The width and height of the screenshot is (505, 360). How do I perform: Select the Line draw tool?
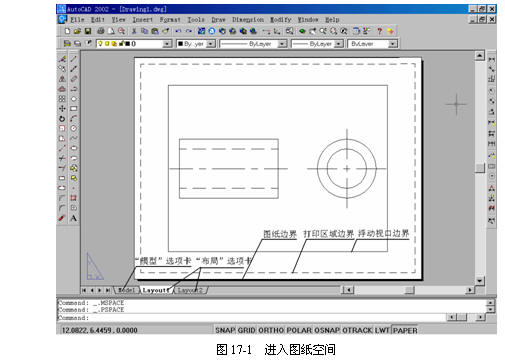point(74,59)
